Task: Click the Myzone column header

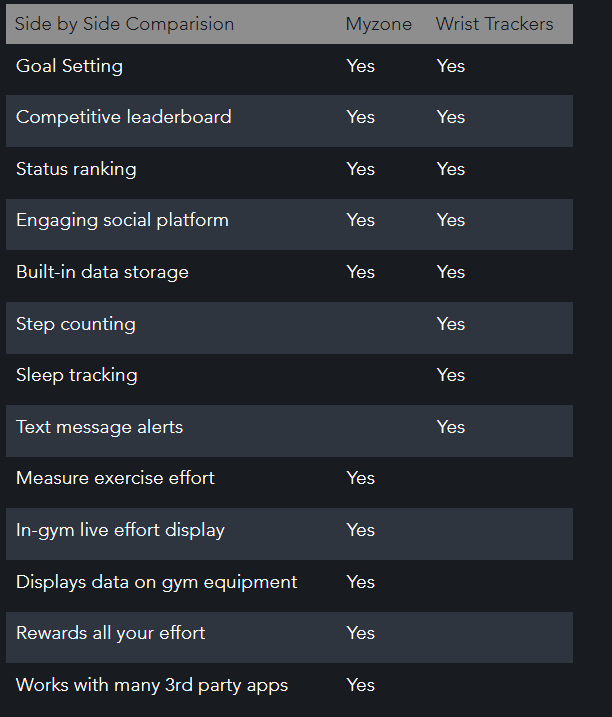Action: coord(379,24)
